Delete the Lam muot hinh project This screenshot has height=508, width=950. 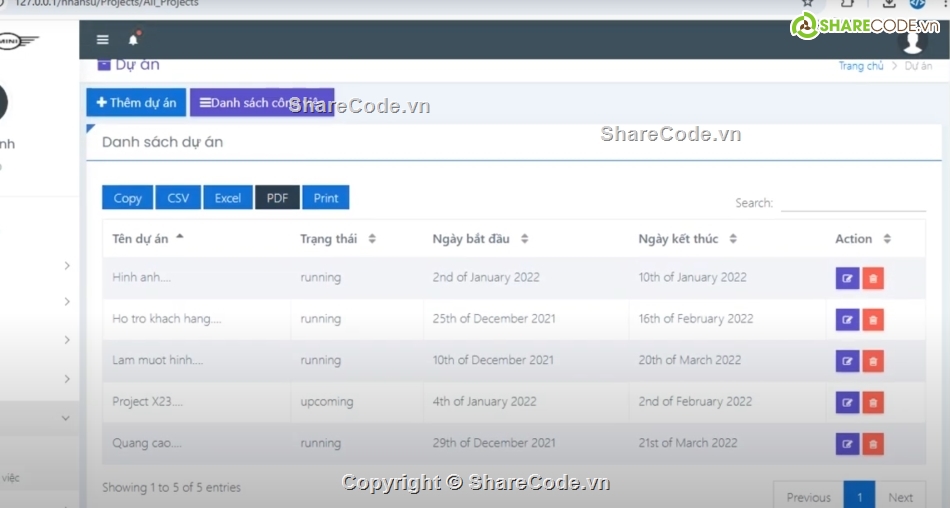(873, 361)
